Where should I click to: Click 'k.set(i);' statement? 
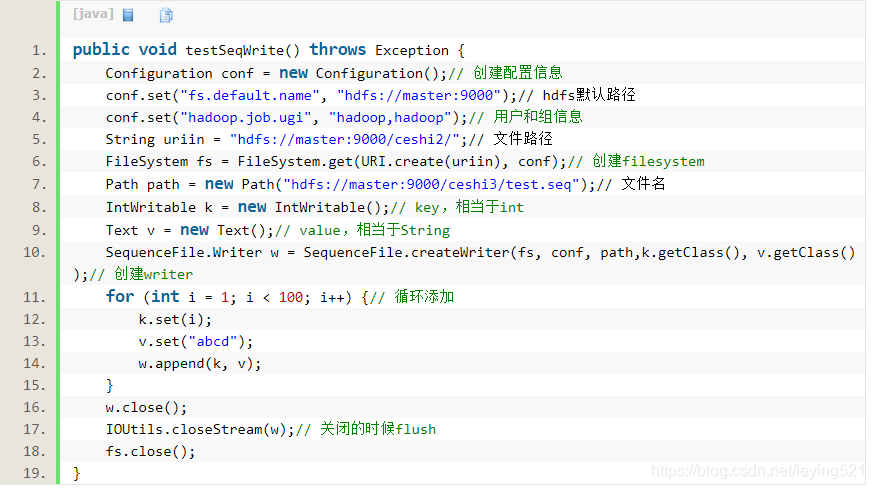click(x=175, y=320)
